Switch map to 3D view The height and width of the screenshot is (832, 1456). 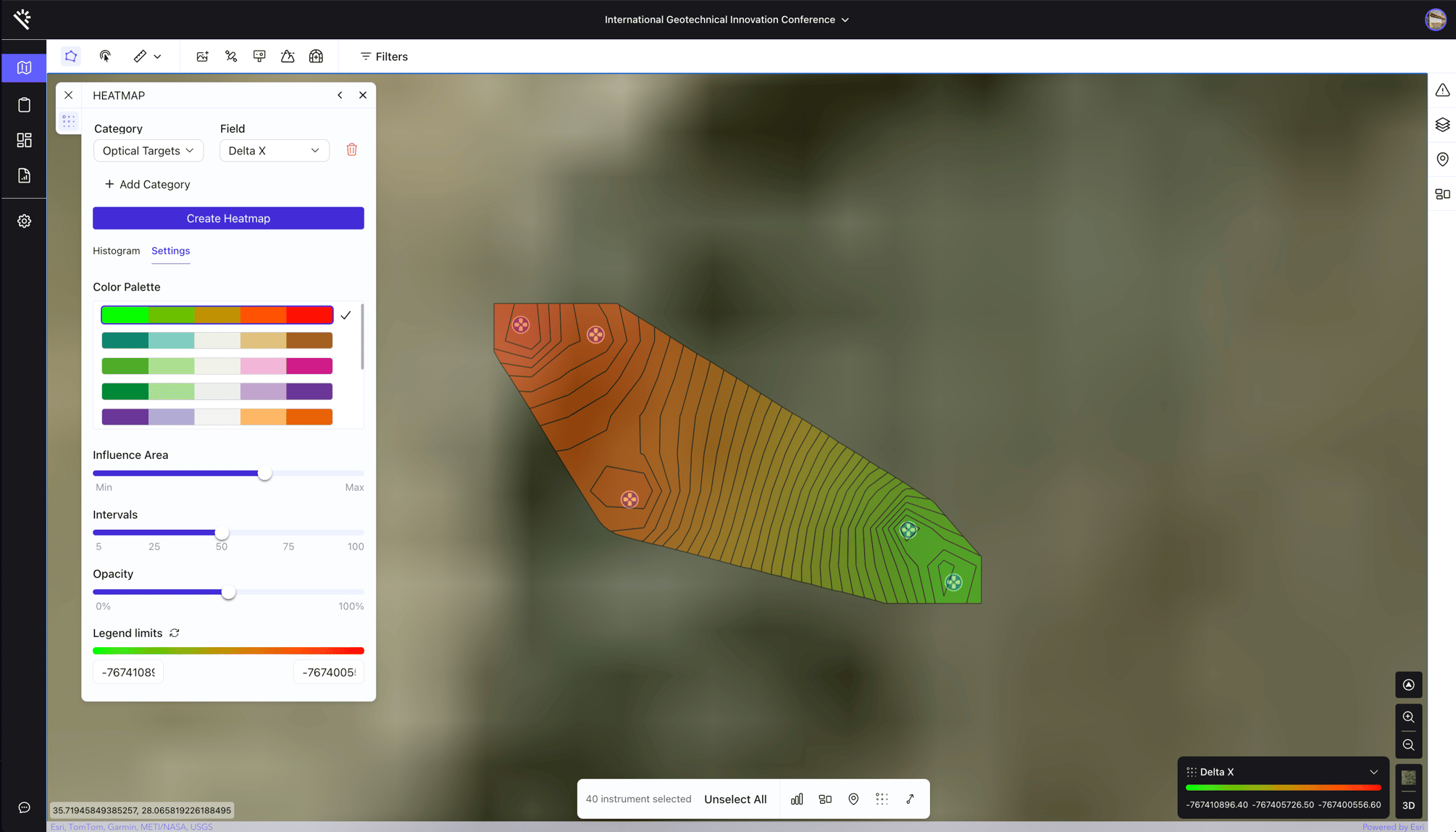coord(1408,805)
